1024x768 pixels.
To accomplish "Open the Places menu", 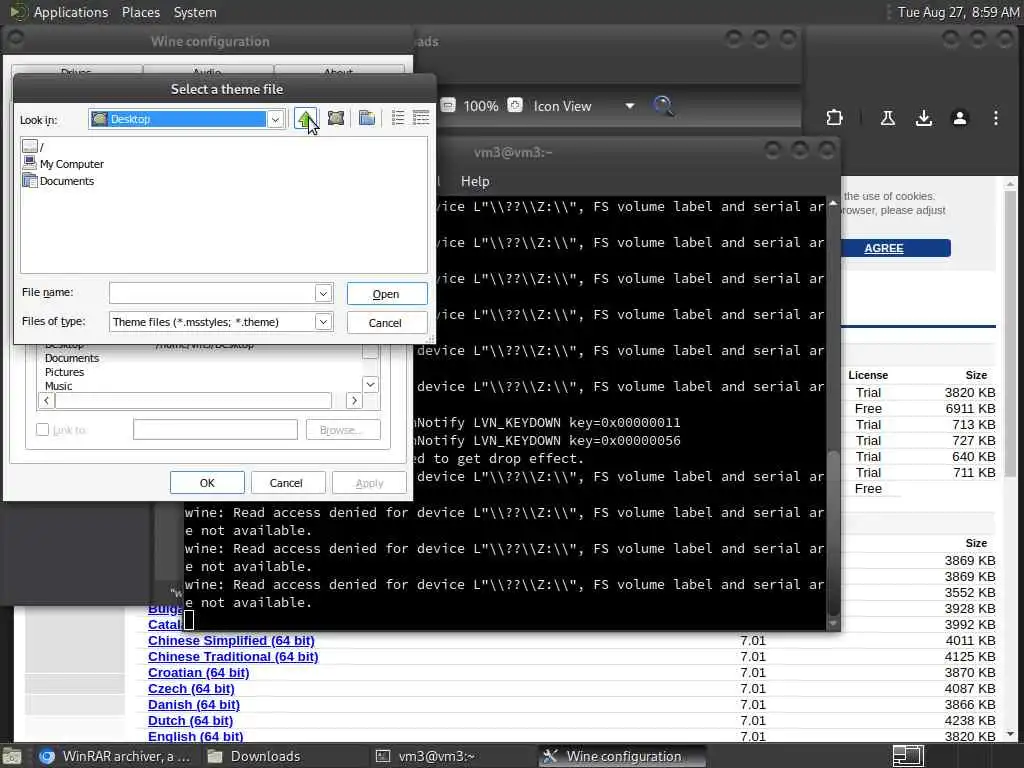I will point(140,12).
